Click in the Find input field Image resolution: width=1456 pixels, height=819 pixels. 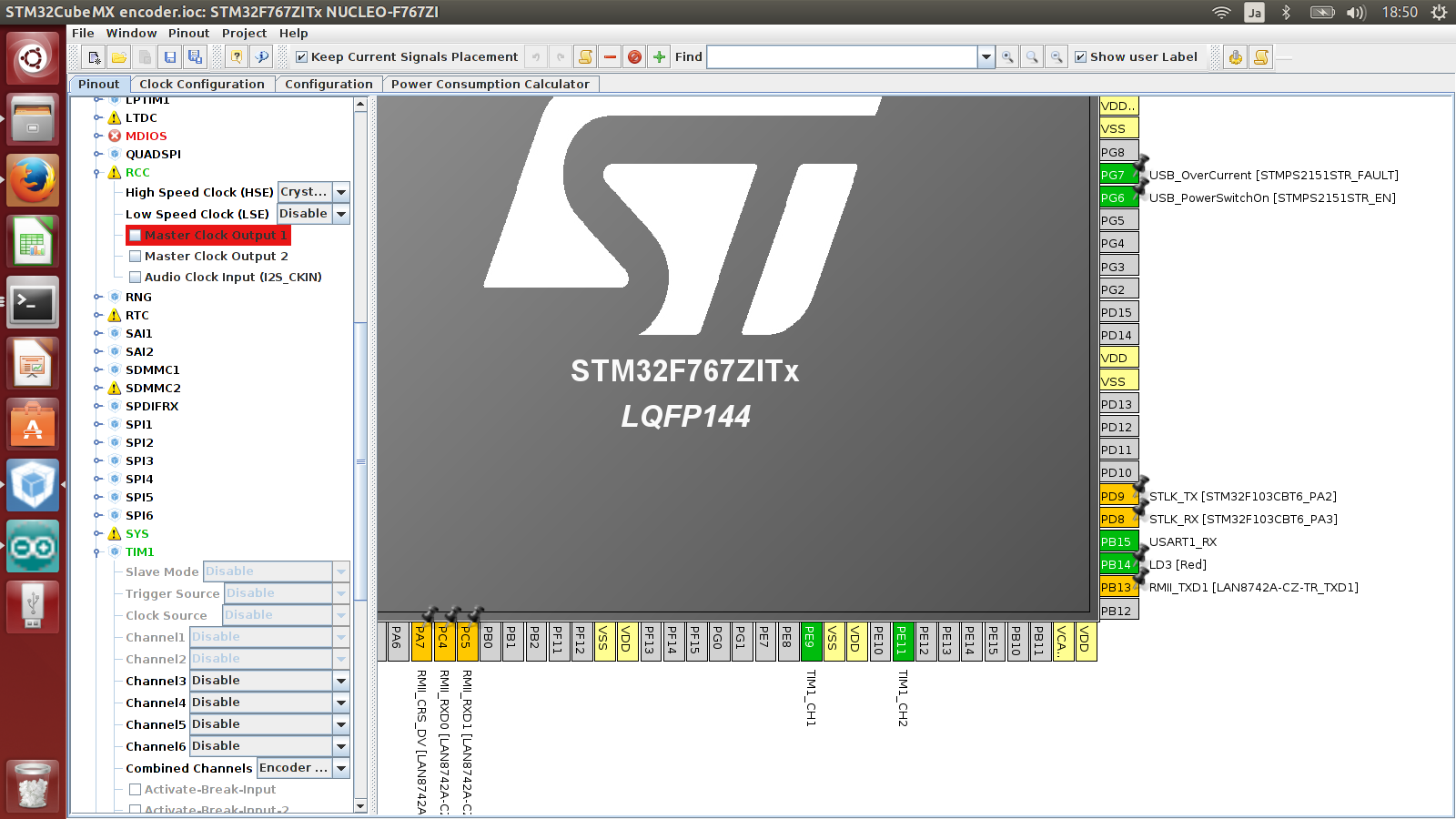coord(842,57)
